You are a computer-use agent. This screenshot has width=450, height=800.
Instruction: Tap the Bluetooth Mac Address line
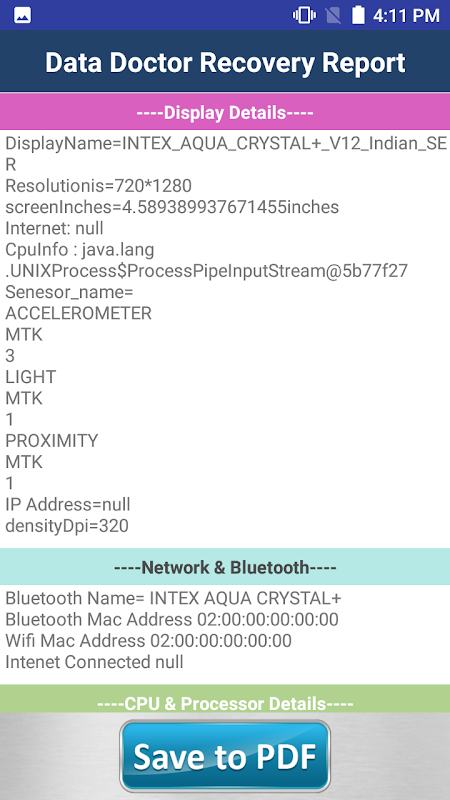[x=172, y=619]
